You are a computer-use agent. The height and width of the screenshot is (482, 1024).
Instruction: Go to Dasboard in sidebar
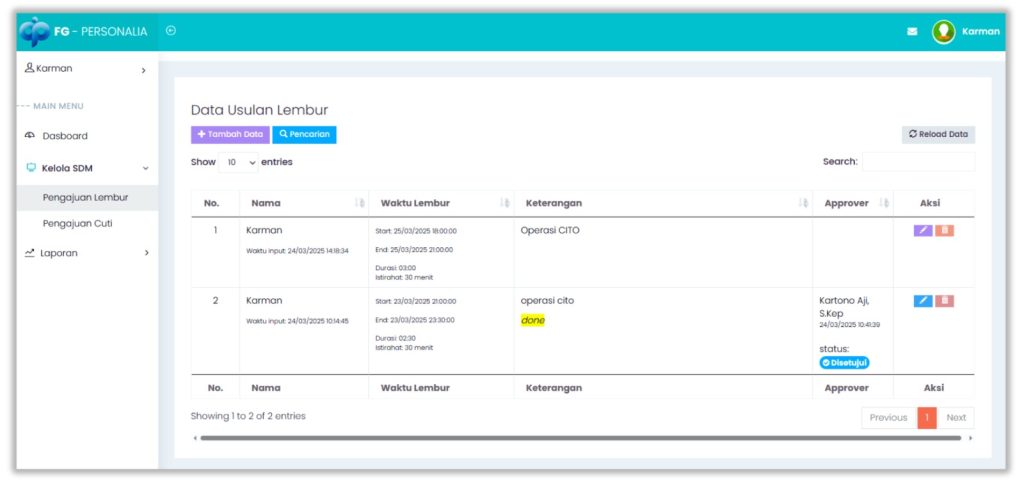65,136
